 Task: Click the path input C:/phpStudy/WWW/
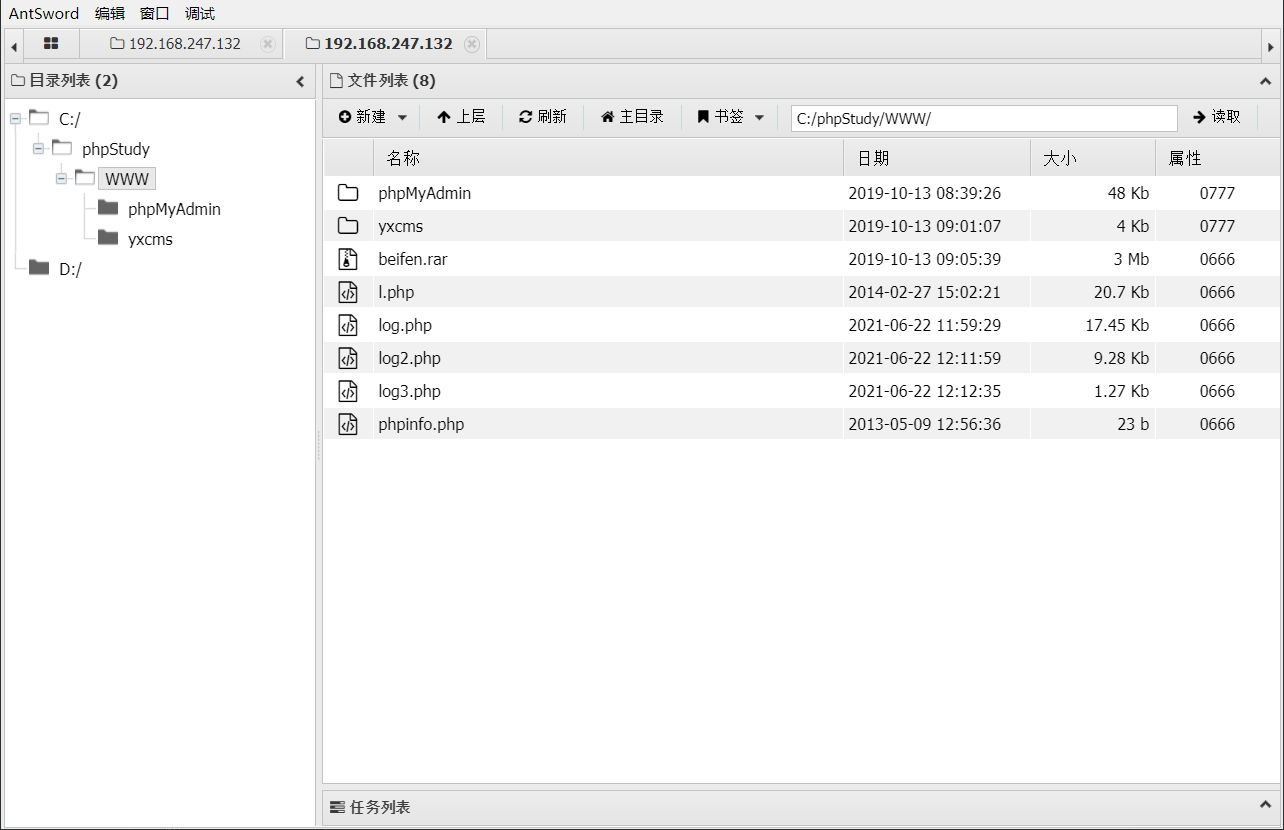point(984,118)
